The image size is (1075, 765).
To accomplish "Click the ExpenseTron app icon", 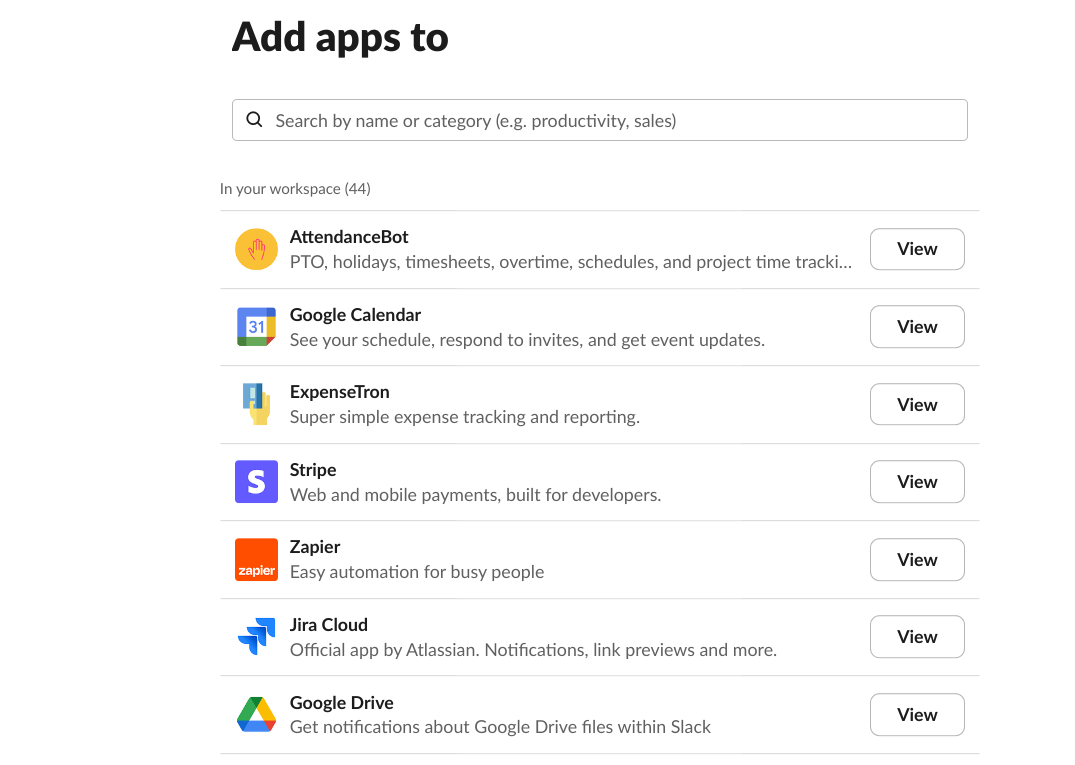I will point(256,404).
